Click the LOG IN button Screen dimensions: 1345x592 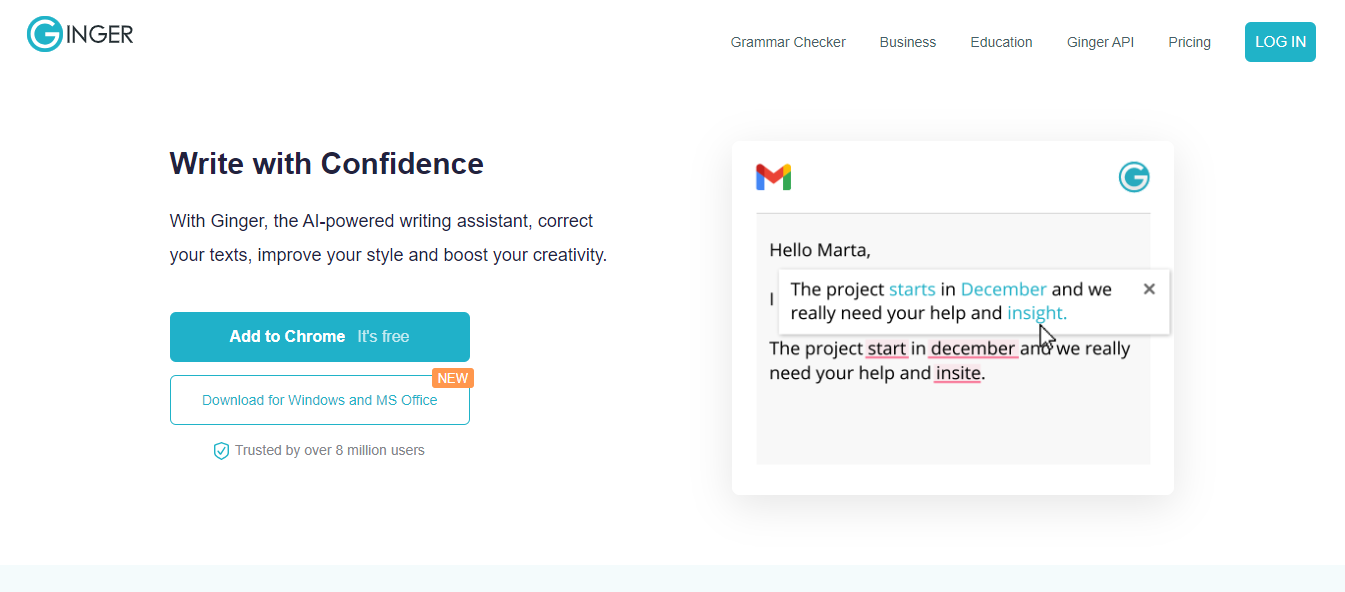click(x=1280, y=42)
